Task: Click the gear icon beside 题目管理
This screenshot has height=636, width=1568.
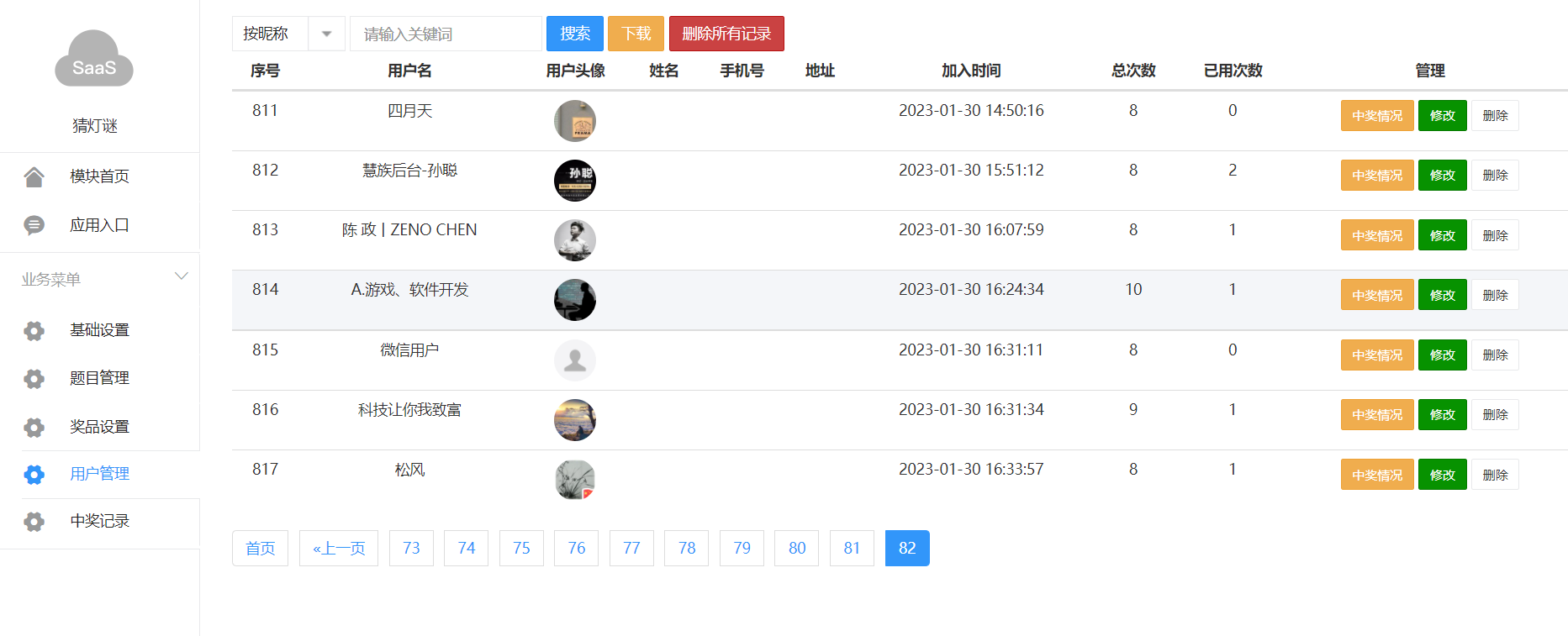Action: (x=34, y=379)
